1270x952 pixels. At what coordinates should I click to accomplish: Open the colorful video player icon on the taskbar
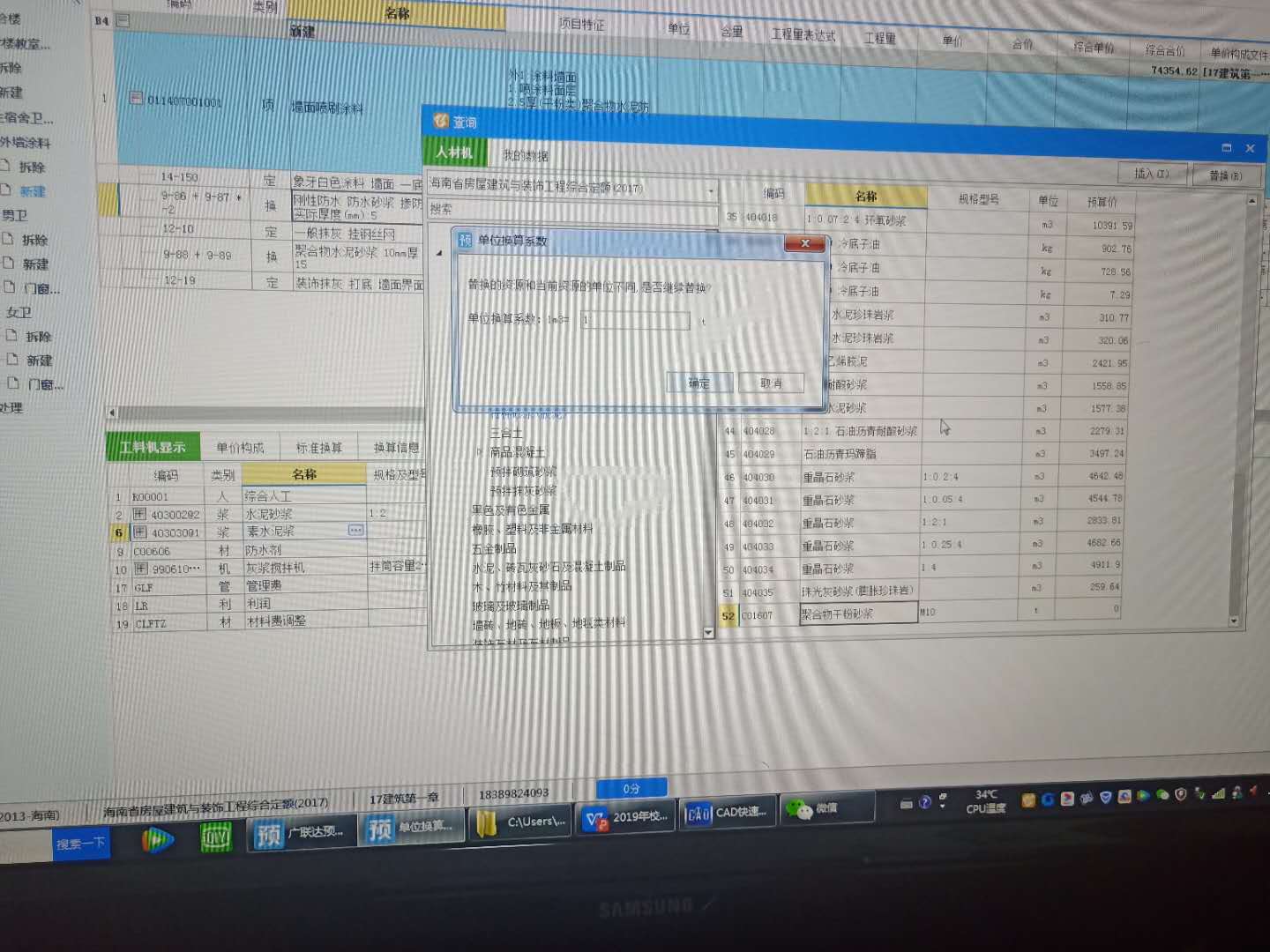coord(157,841)
